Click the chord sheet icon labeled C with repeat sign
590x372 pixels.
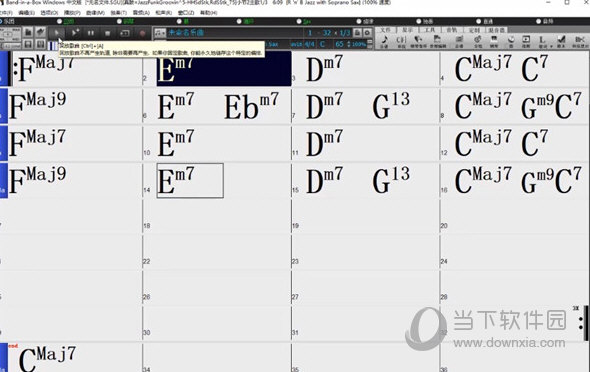[x=401, y=41]
